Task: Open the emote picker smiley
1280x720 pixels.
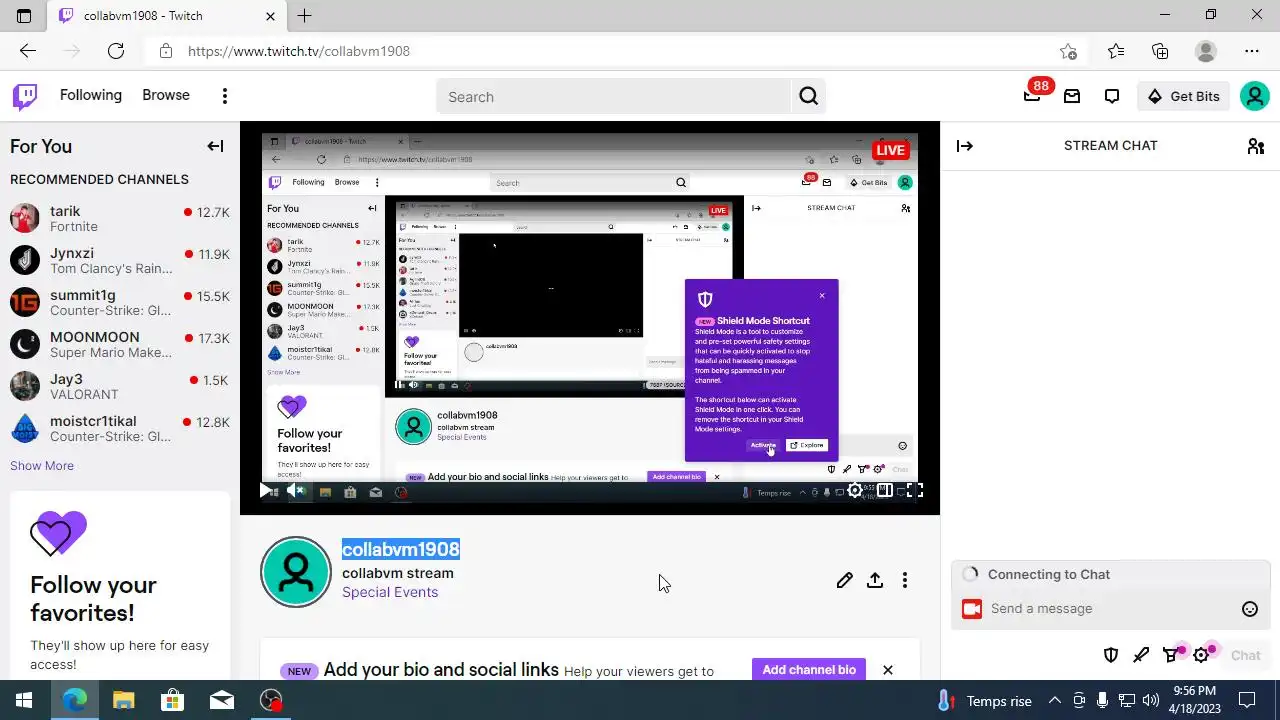Action: coord(1249,609)
